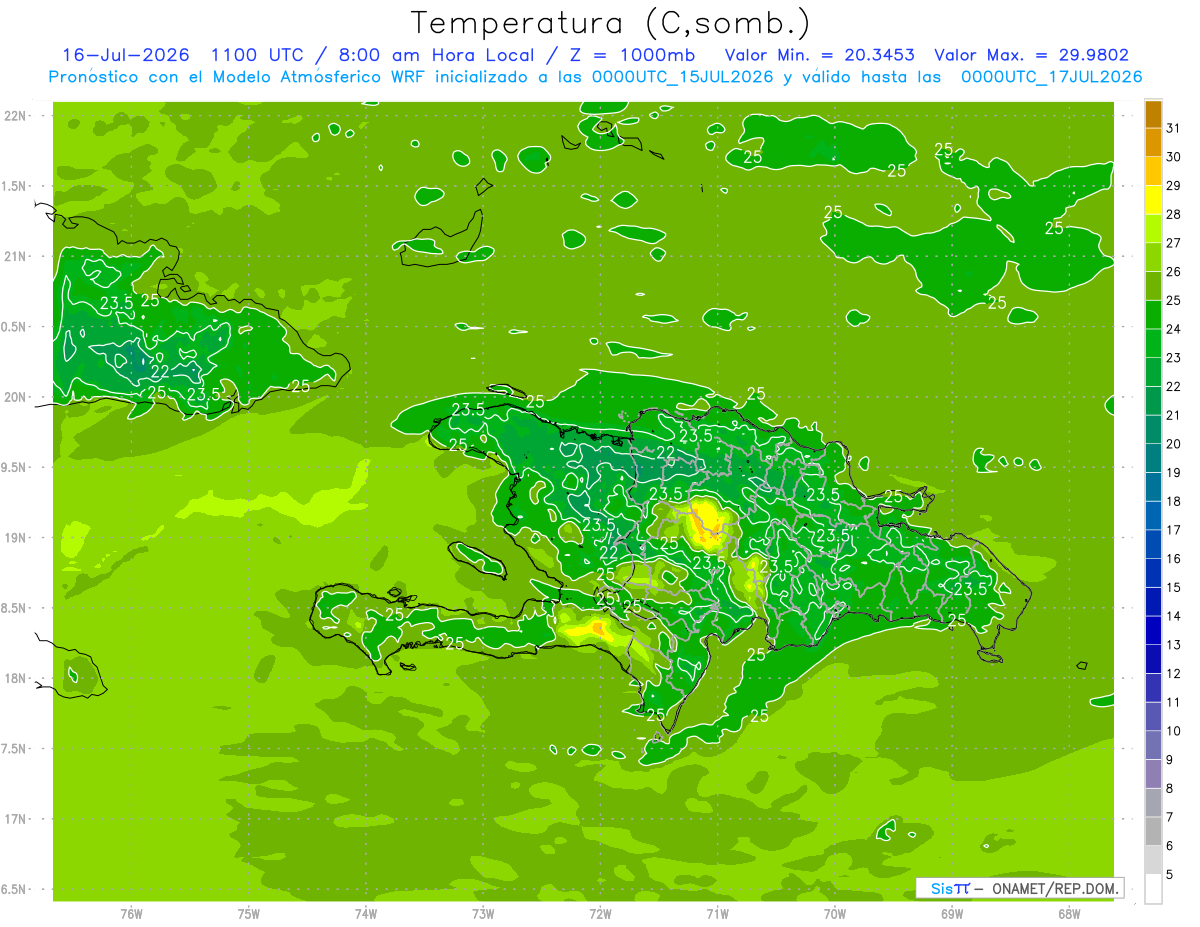Click the purple legend band between 9 and 10

1153,745
